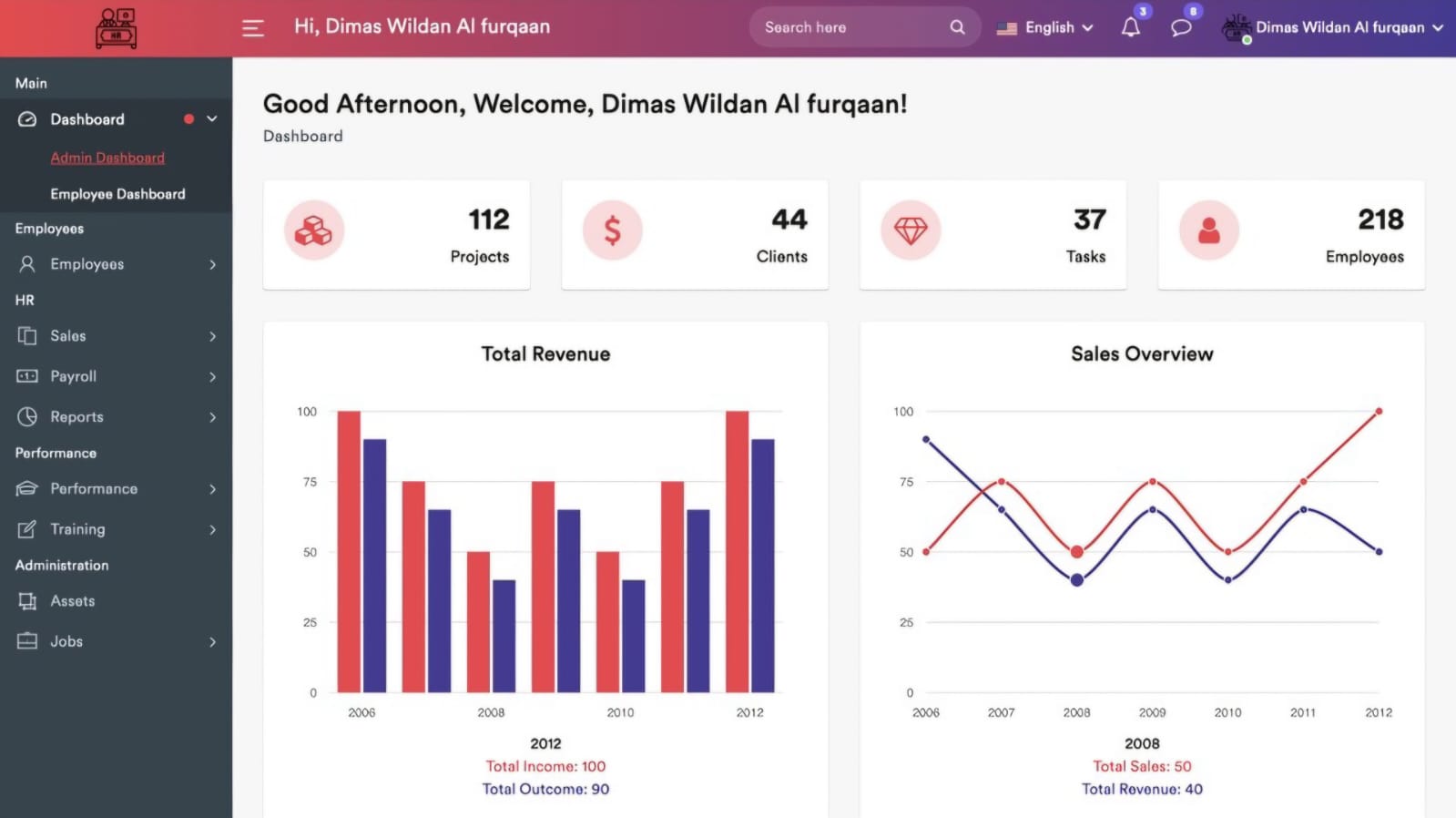Click the Total Revenue chart title
Image resolution: width=1456 pixels, height=818 pixels.
(x=545, y=353)
